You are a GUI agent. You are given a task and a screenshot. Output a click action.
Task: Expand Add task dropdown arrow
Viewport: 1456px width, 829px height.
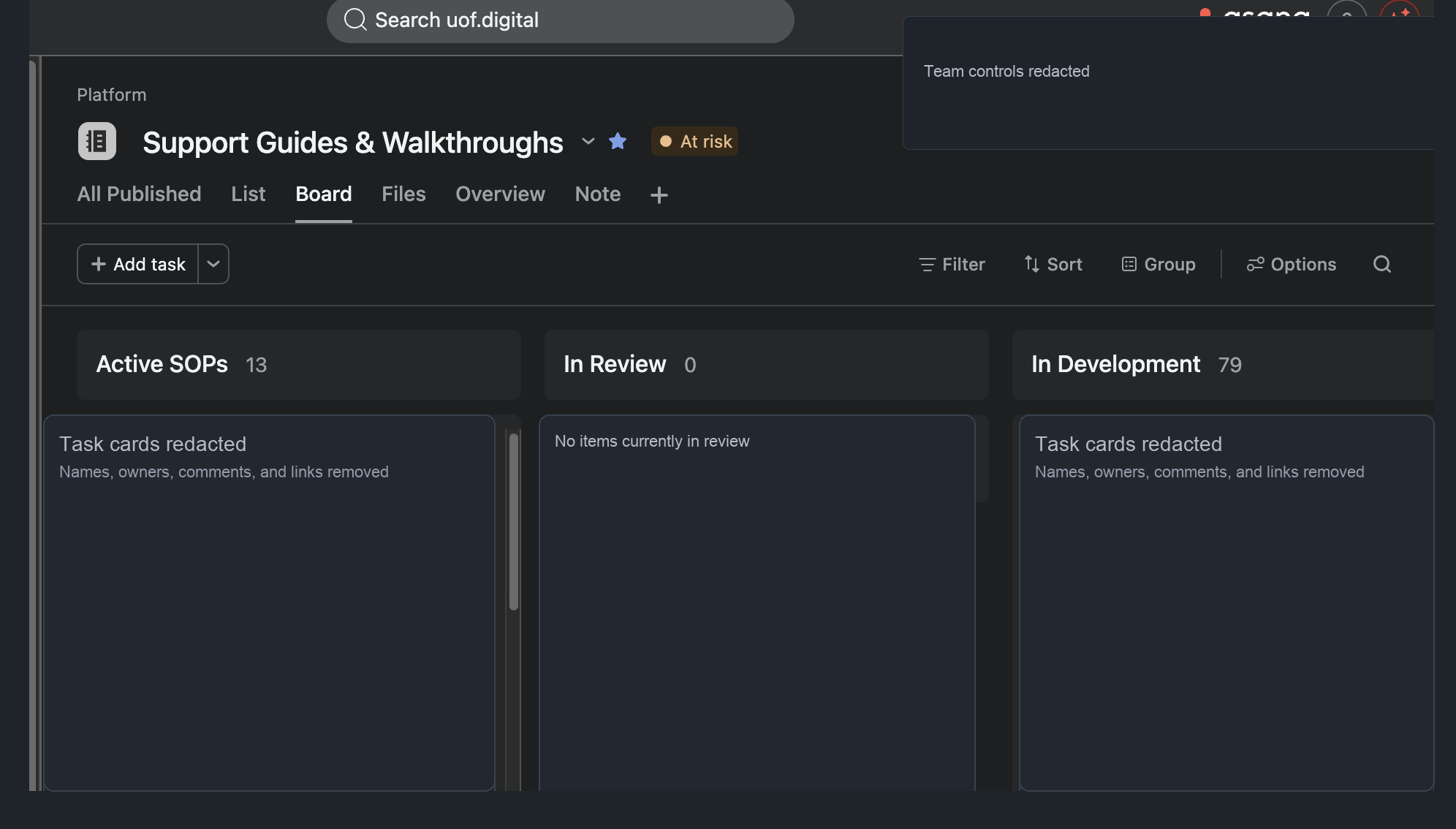[x=213, y=264]
